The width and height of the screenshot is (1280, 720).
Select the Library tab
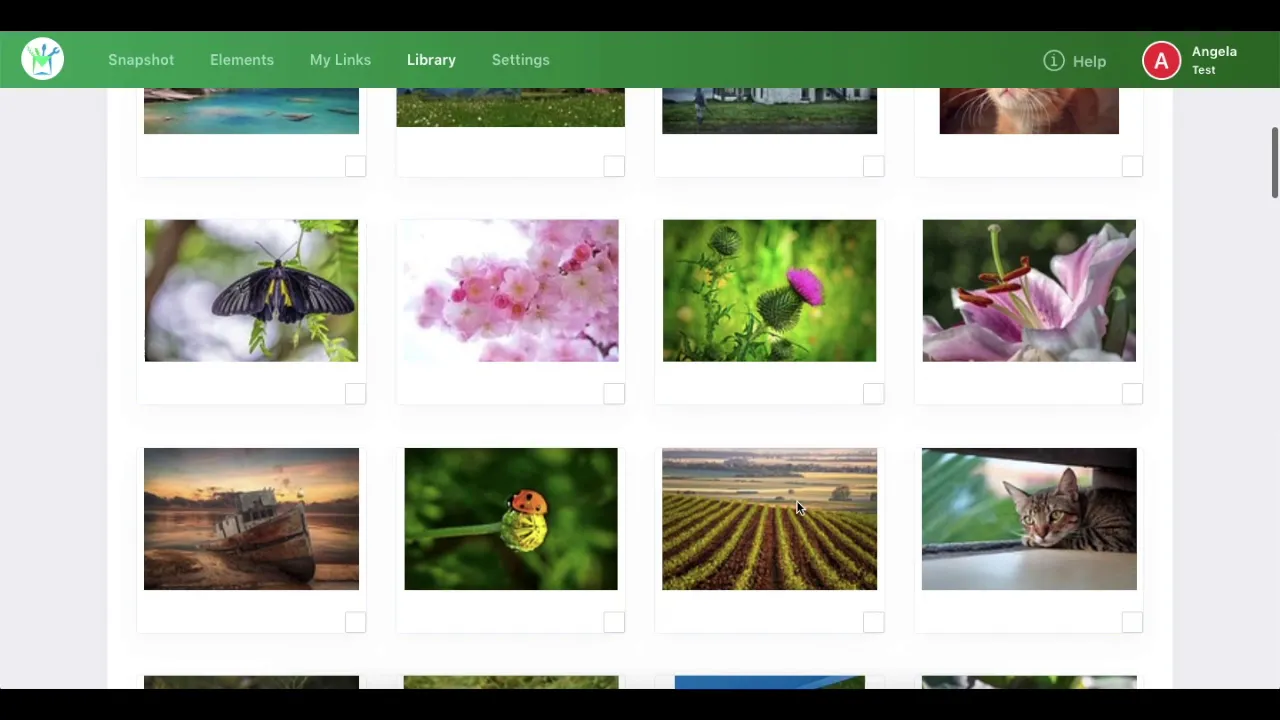431,60
